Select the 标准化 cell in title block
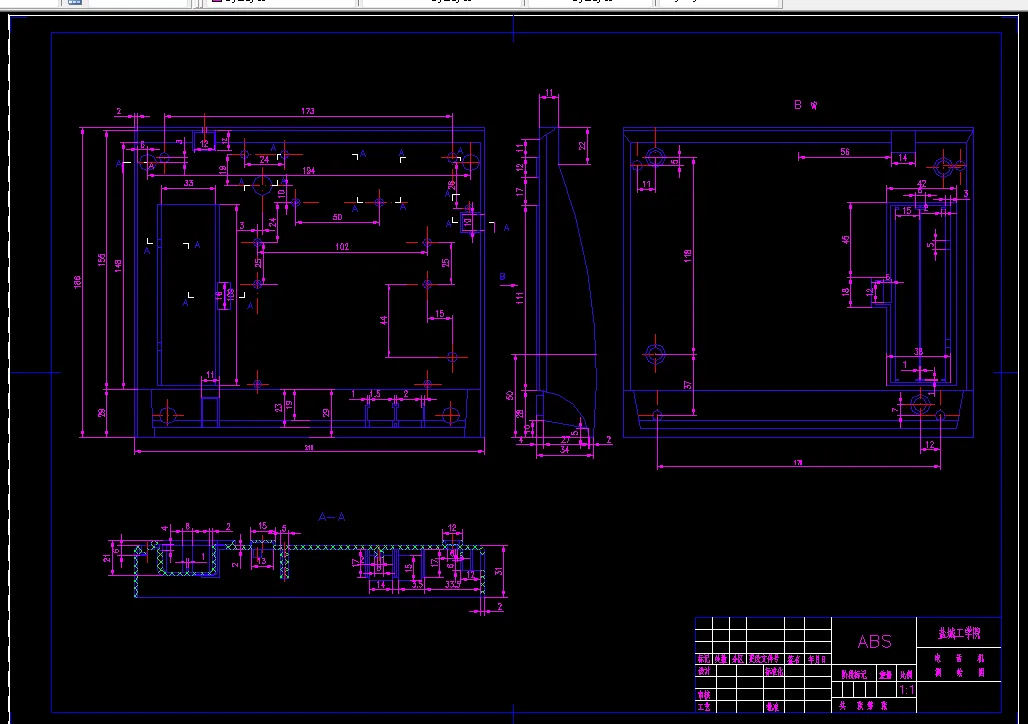The width and height of the screenshot is (1028, 724). tap(774, 671)
